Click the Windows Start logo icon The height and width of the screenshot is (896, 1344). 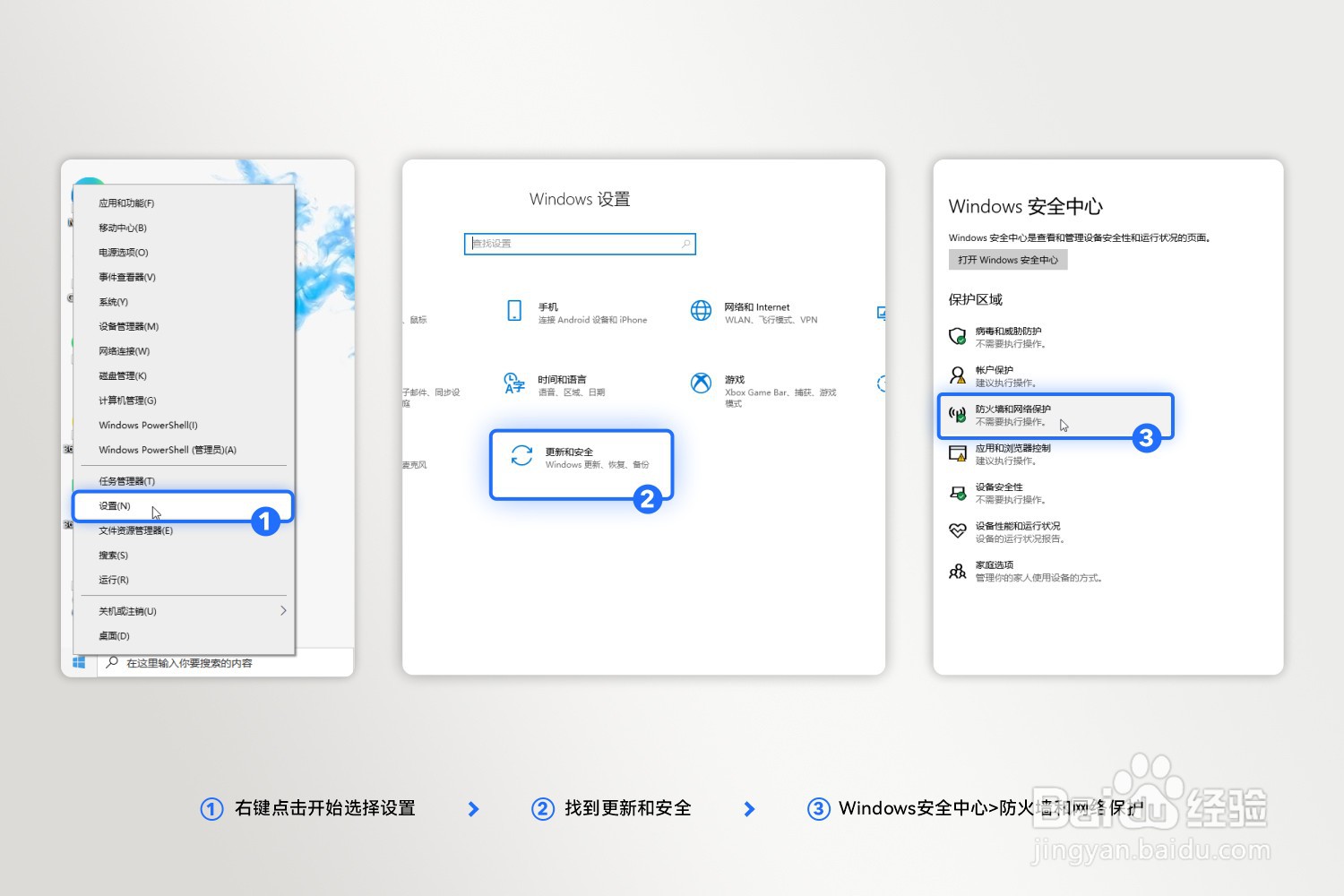[x=79, y=663]
